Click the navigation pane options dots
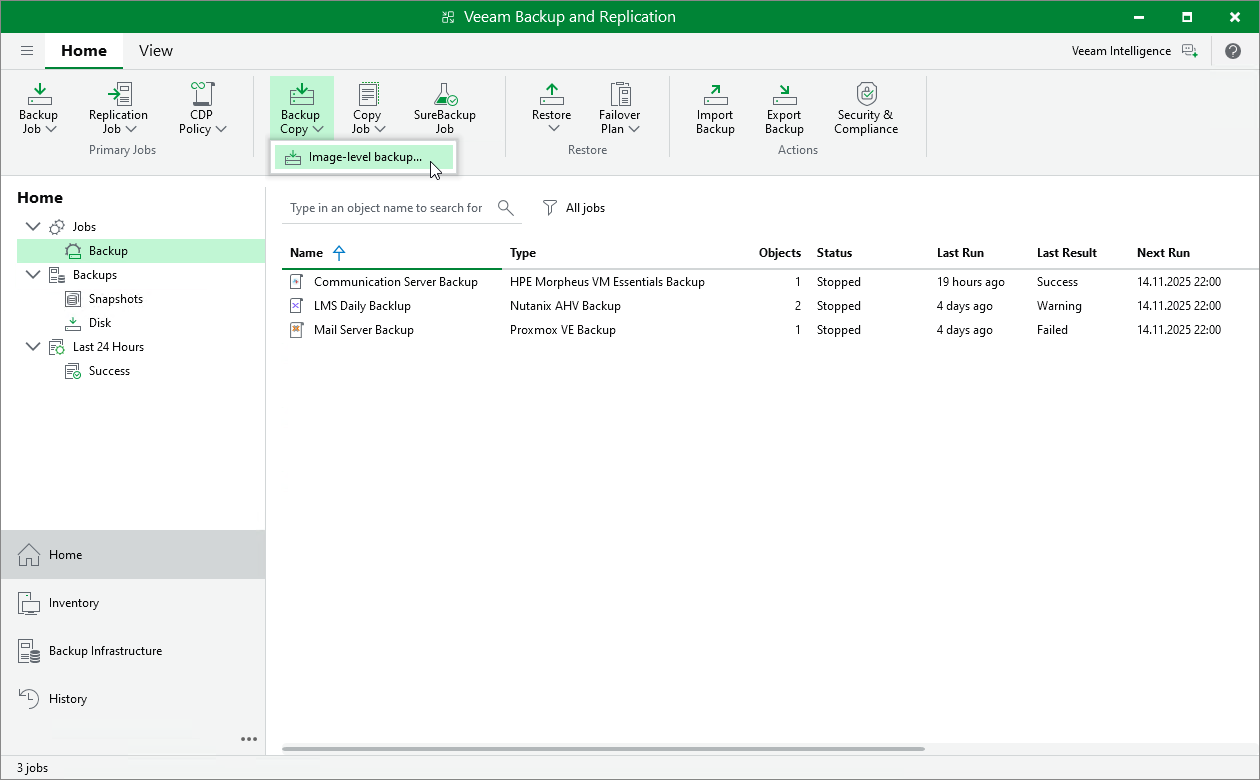Viewport: 1260px width, 780px height. click(249, 740)
